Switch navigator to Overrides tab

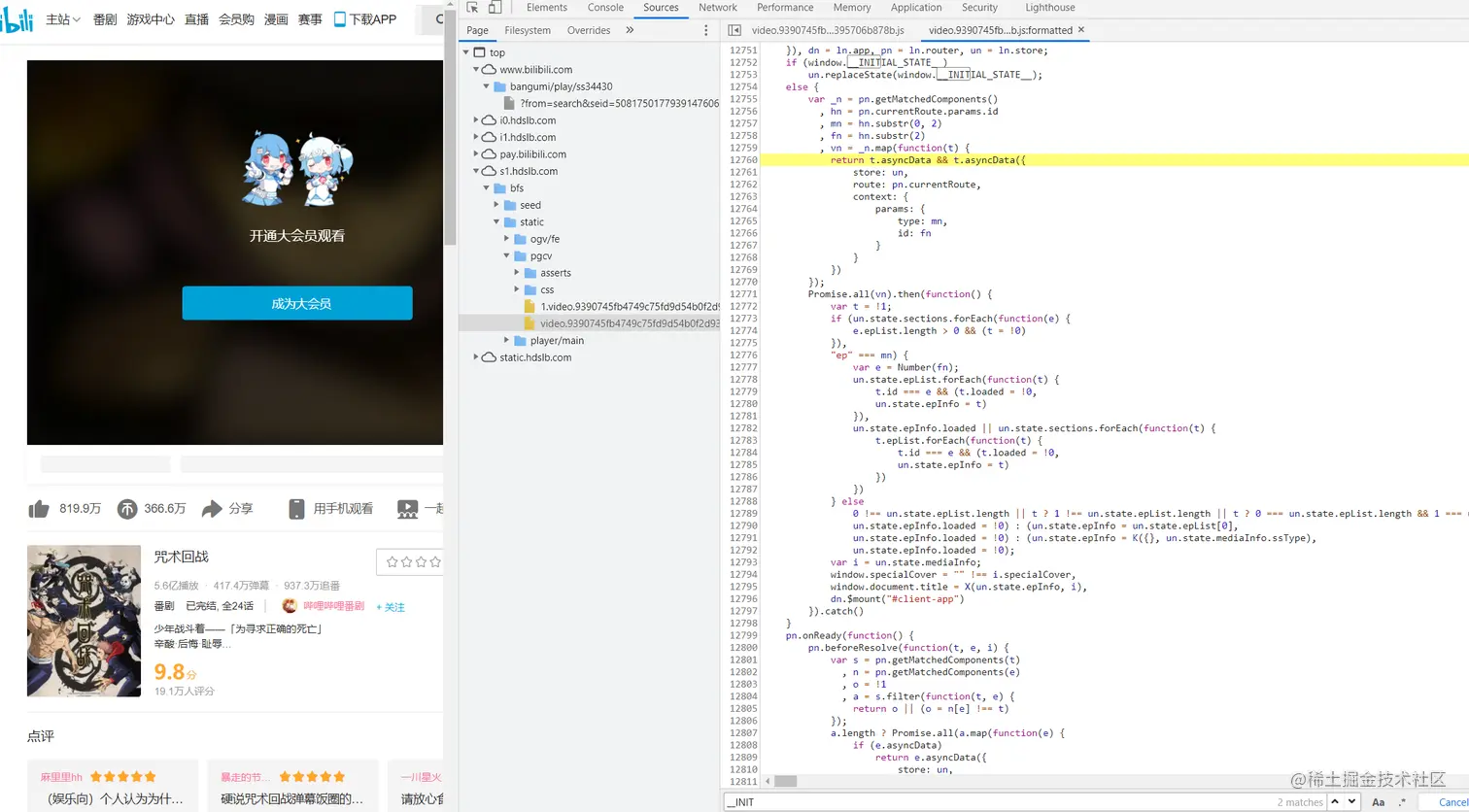(x=589, y=30)
